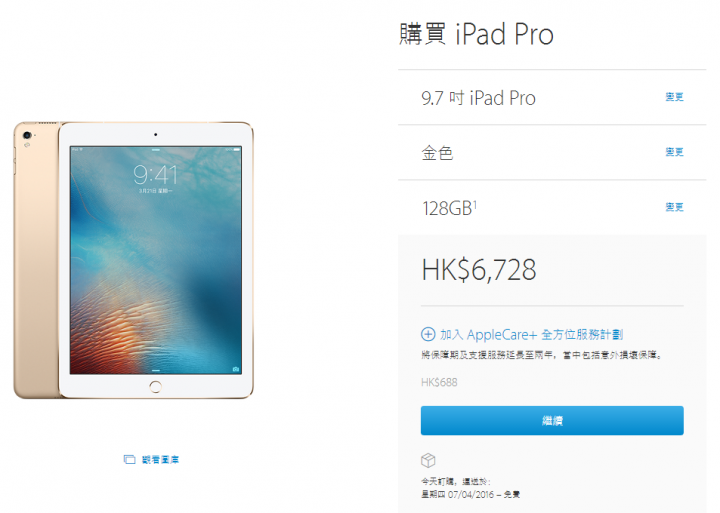
Task: Click the plus circle icon beside AppleCare+
Action: 428,334
